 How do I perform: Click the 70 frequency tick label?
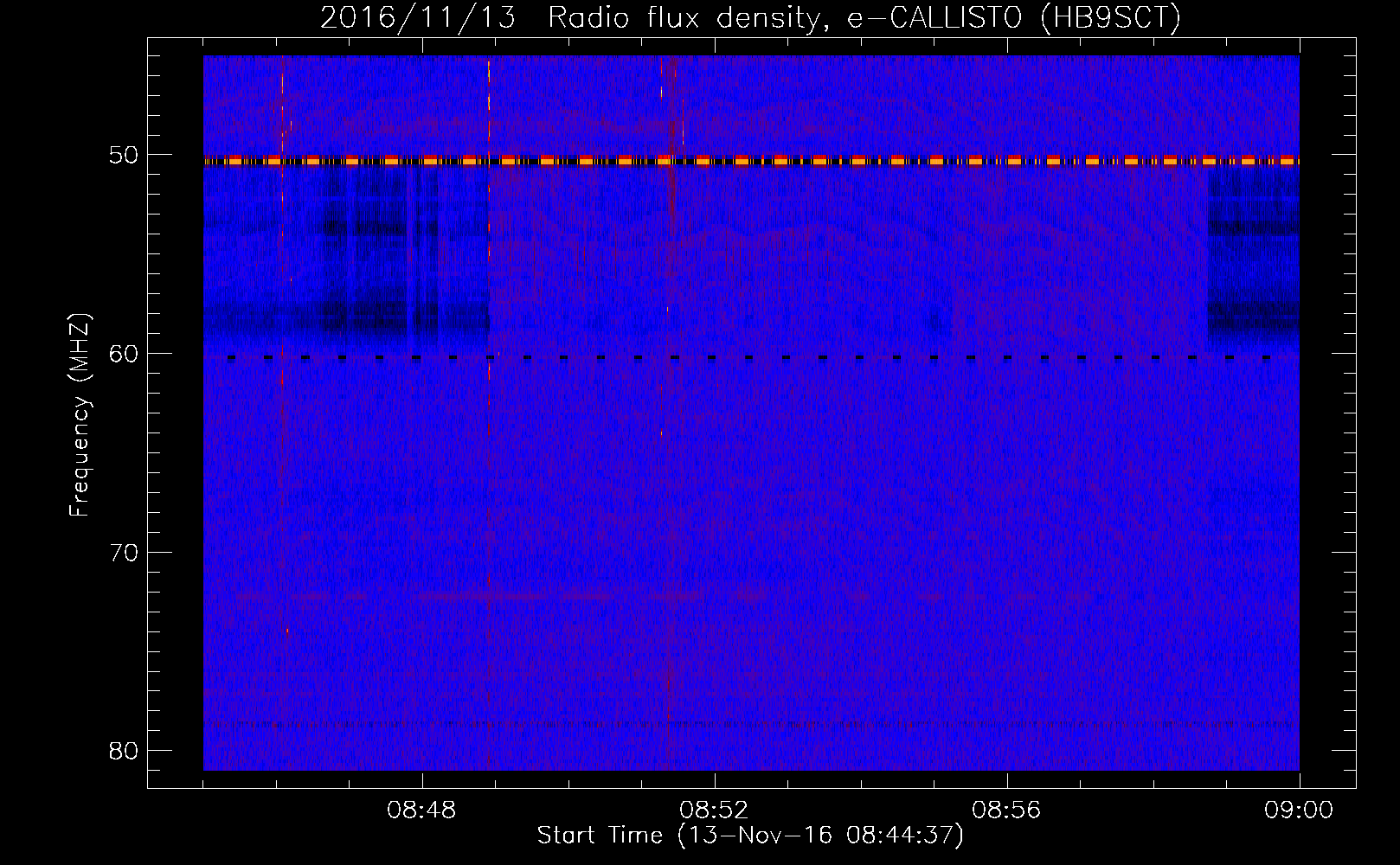pyautogui.click(x=124, y=552)
